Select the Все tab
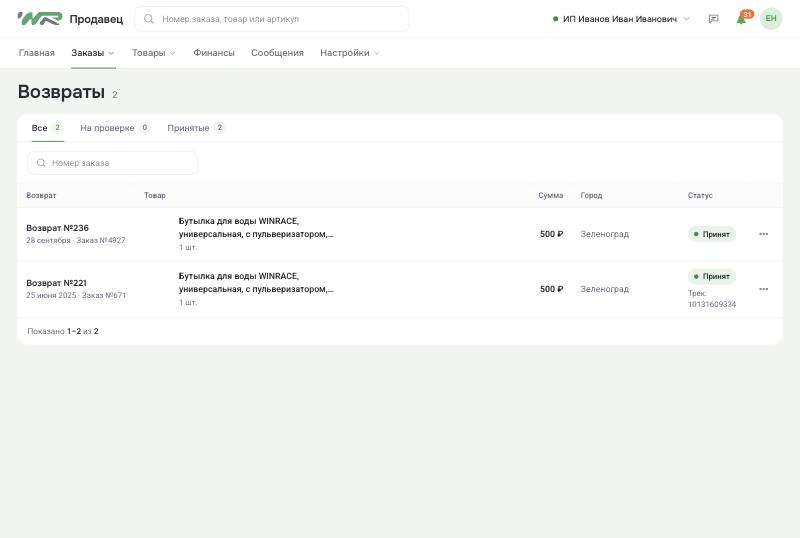The image size is (800, 538). coord(47,128)
